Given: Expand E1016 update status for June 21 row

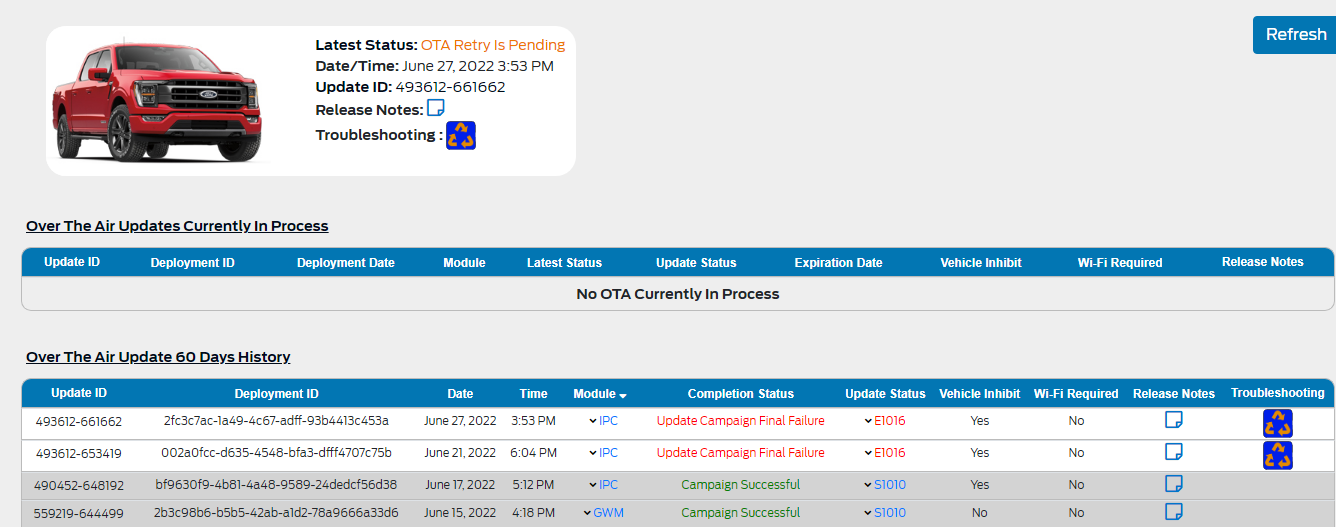Looking at the screenshot, I should pyautogui.click(x=868, y=453).
